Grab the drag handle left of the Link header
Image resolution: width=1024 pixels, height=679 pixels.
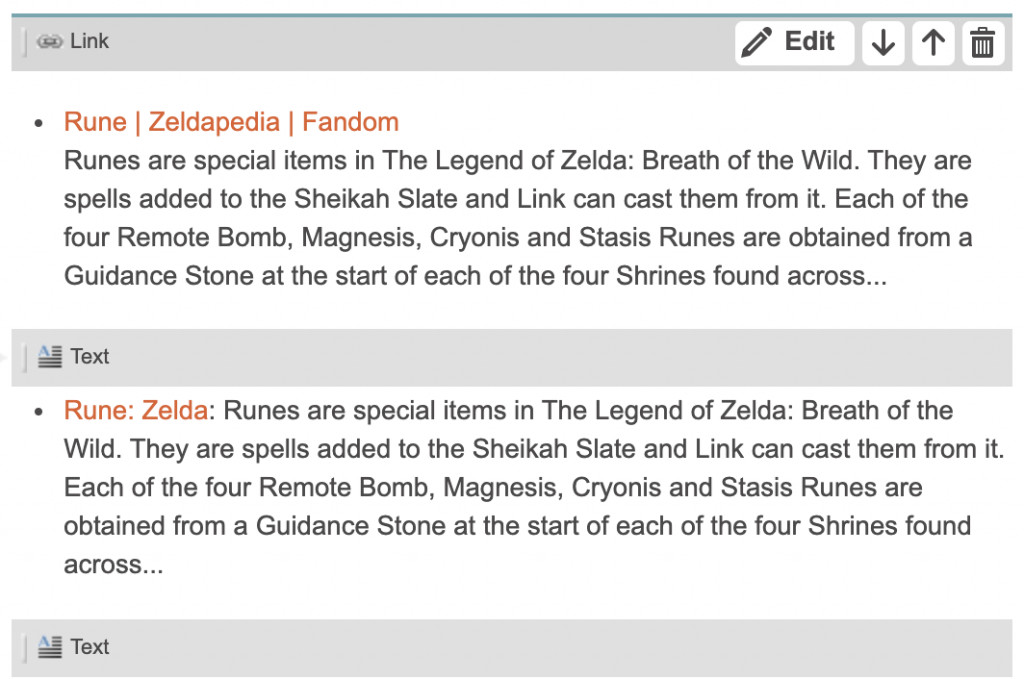click(25, 42)
